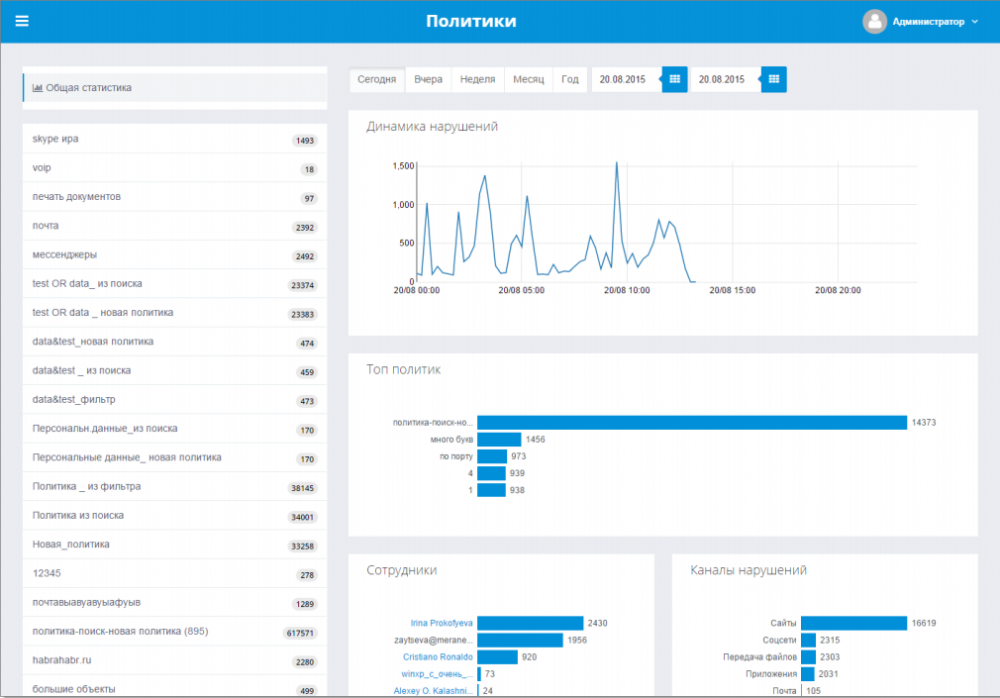Click the chart icon beside Общая статистика

pos(38,88)
